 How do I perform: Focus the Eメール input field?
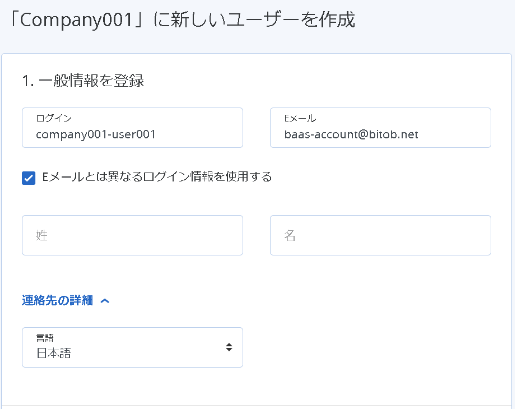coord(380,127)
